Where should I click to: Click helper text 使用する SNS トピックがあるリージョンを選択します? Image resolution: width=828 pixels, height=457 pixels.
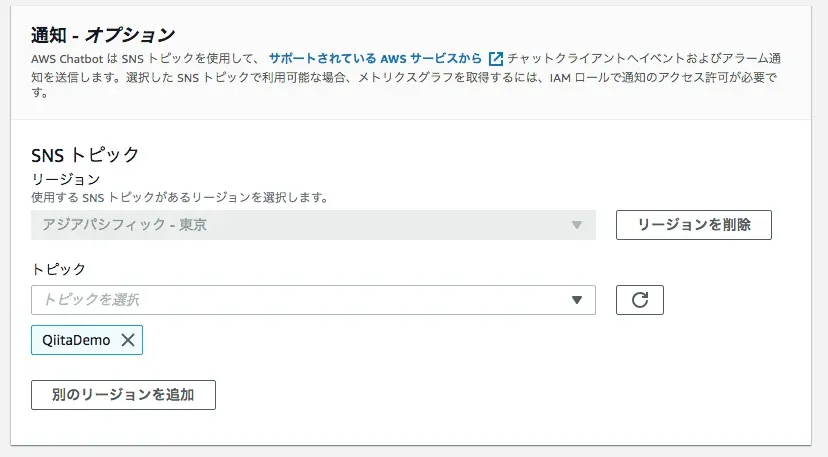click(180, 197)
